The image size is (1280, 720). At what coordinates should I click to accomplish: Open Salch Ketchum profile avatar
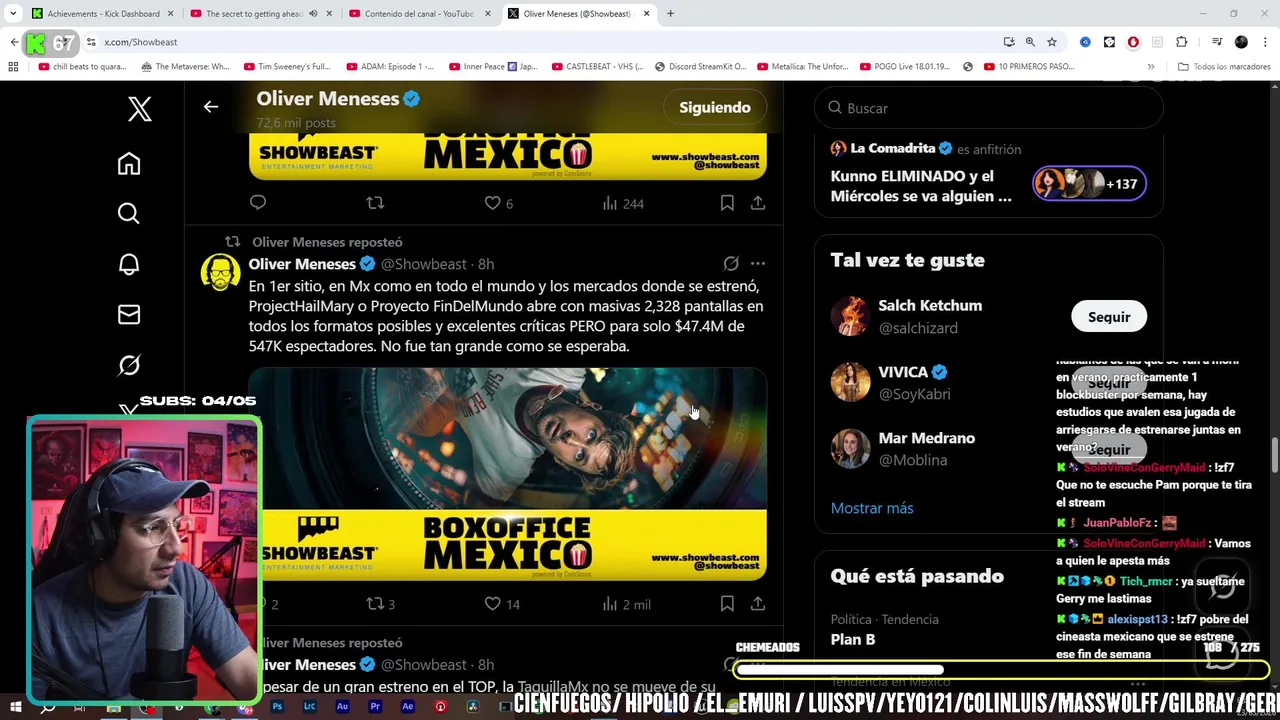850,316
